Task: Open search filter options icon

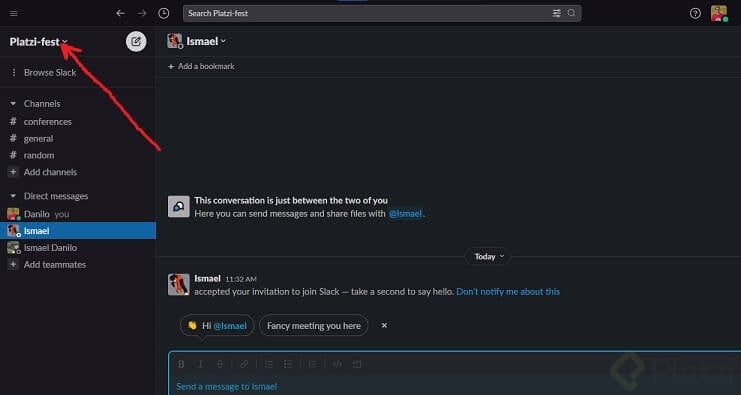Action: point(557,13)
